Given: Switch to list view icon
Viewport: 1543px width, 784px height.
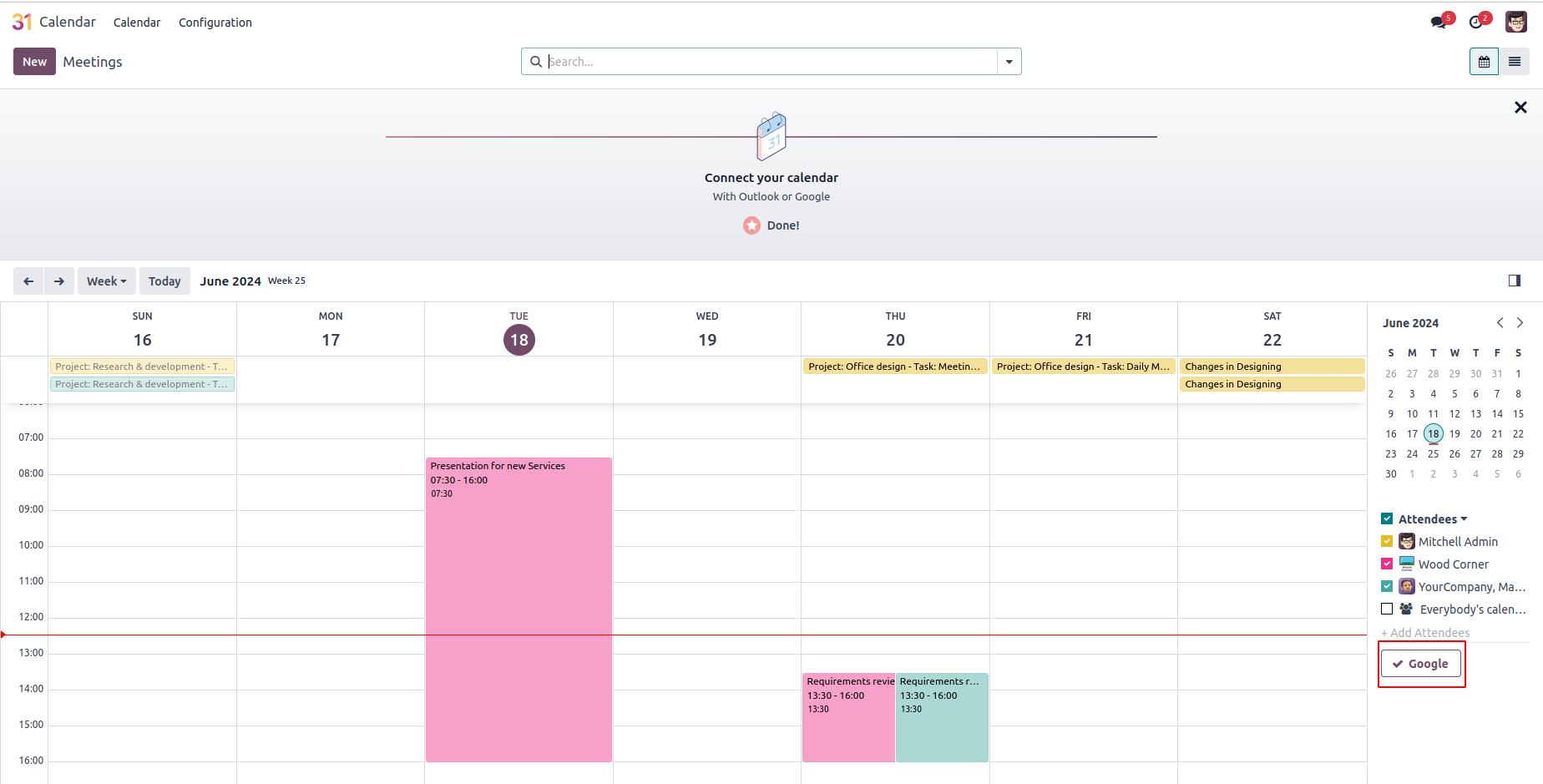Looking at the screenshot, I should (x=1515, y=62).
